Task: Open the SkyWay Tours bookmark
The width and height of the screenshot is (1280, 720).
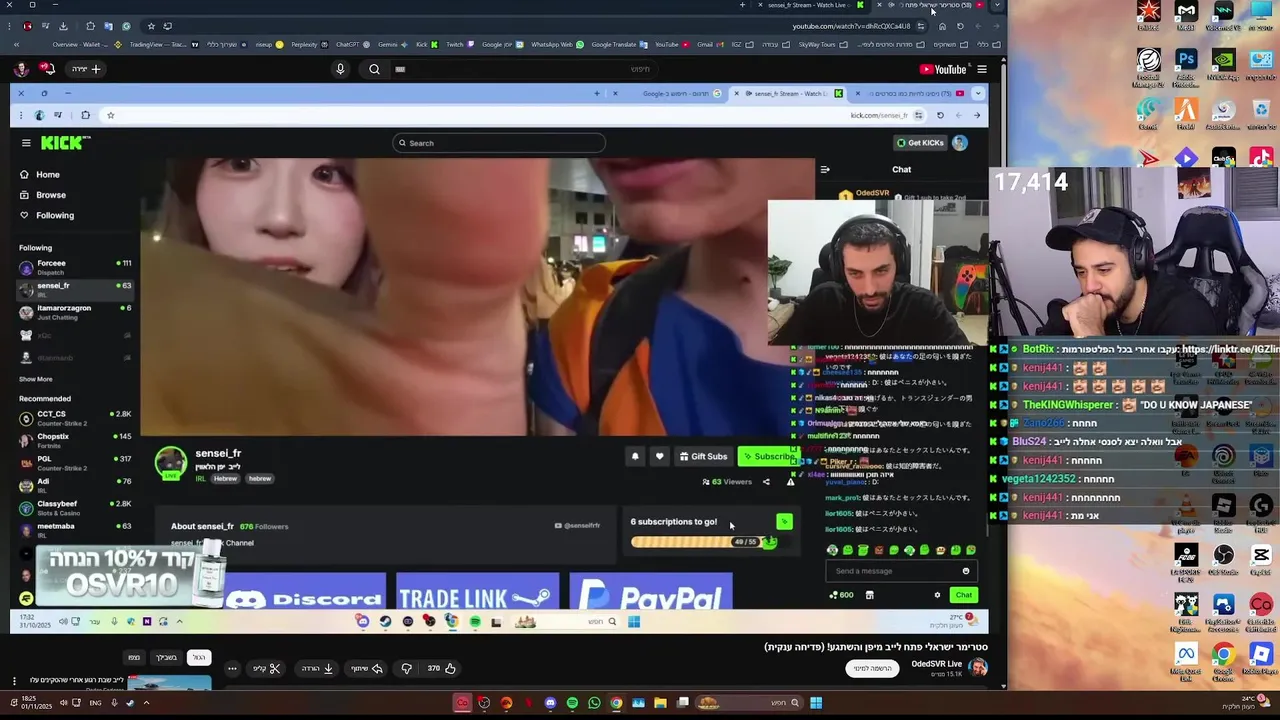Action: coord(823,45)
